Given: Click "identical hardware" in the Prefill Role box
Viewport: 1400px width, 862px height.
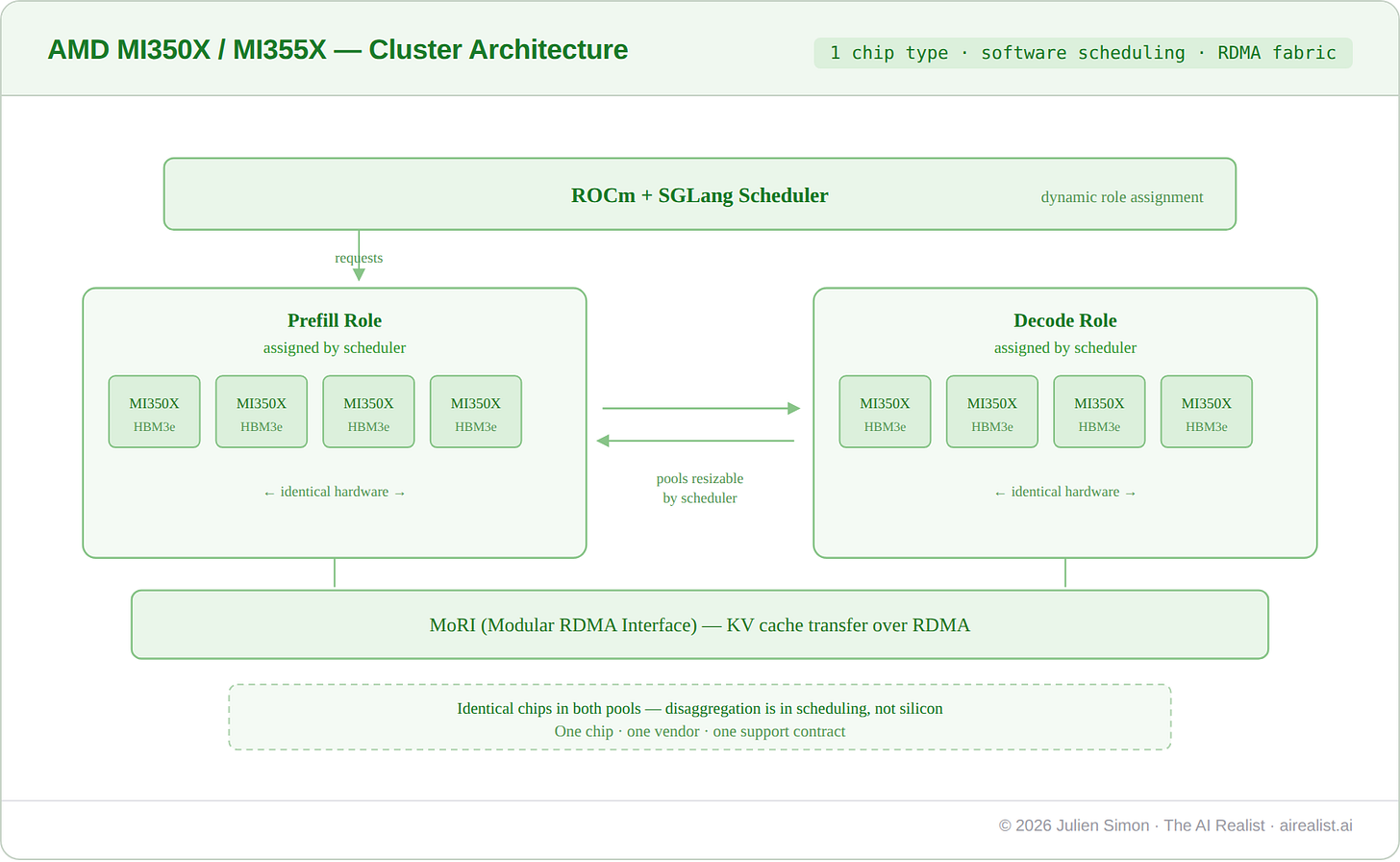Looking at the screenshot, I should [335, 492].
